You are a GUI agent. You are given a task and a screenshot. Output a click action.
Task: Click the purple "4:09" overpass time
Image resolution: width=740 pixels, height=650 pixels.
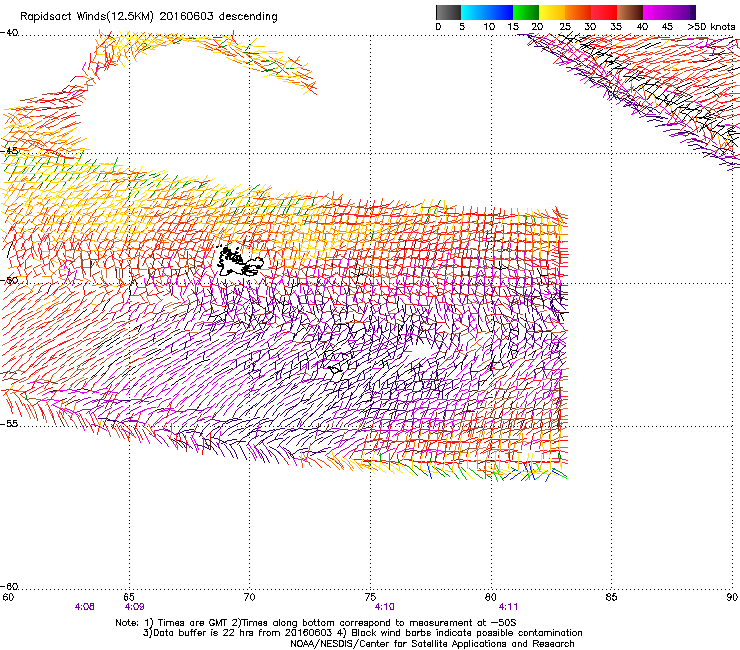[135, 607]
